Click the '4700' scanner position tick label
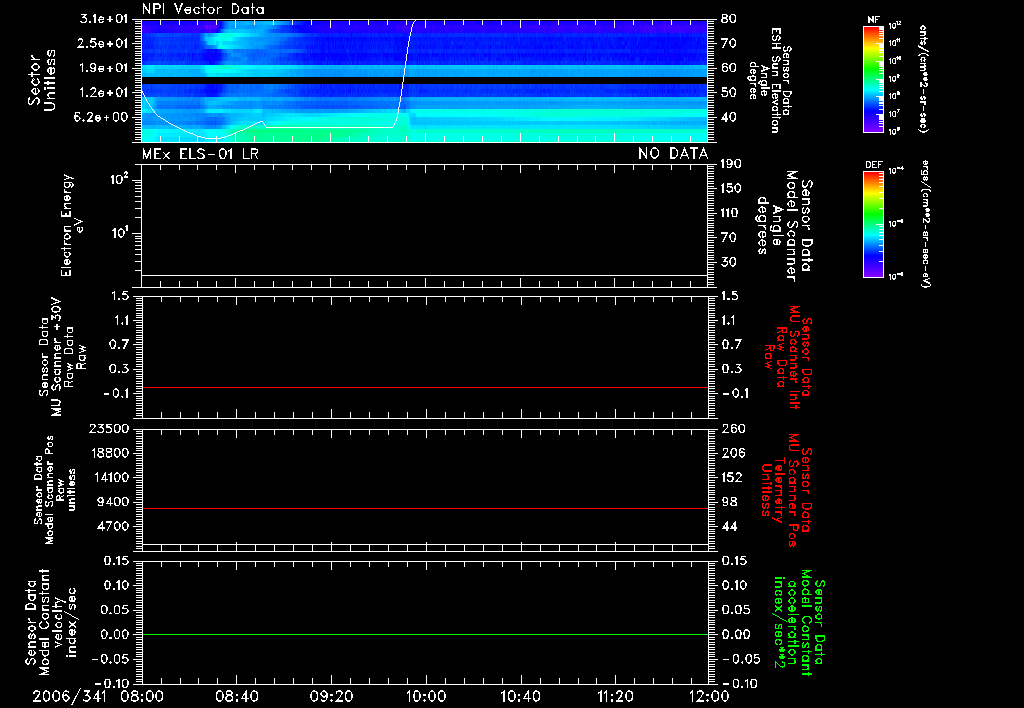Image resolution: width=1024 pixels, height=708 pixels. point(113,526)
